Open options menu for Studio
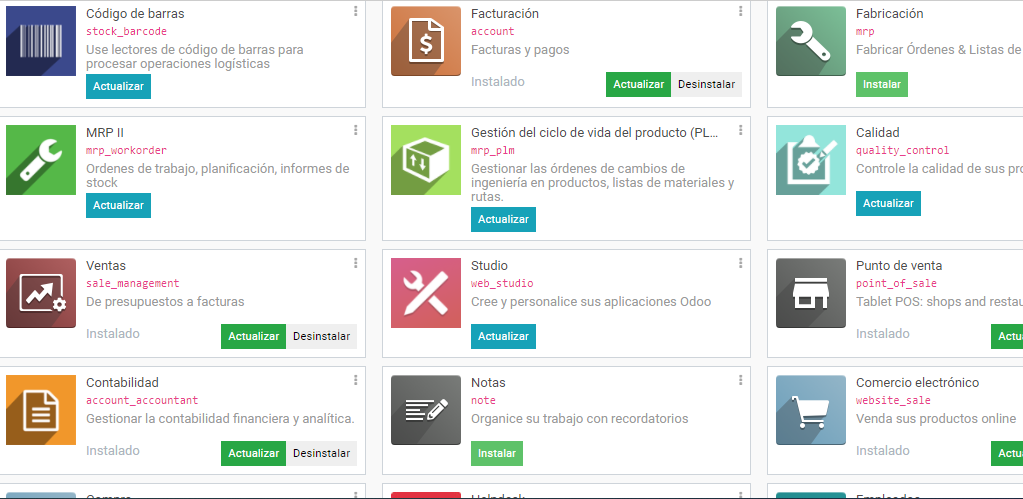Image resolution: width=1023 pixels, height=499 pixels. coord(741,263)
